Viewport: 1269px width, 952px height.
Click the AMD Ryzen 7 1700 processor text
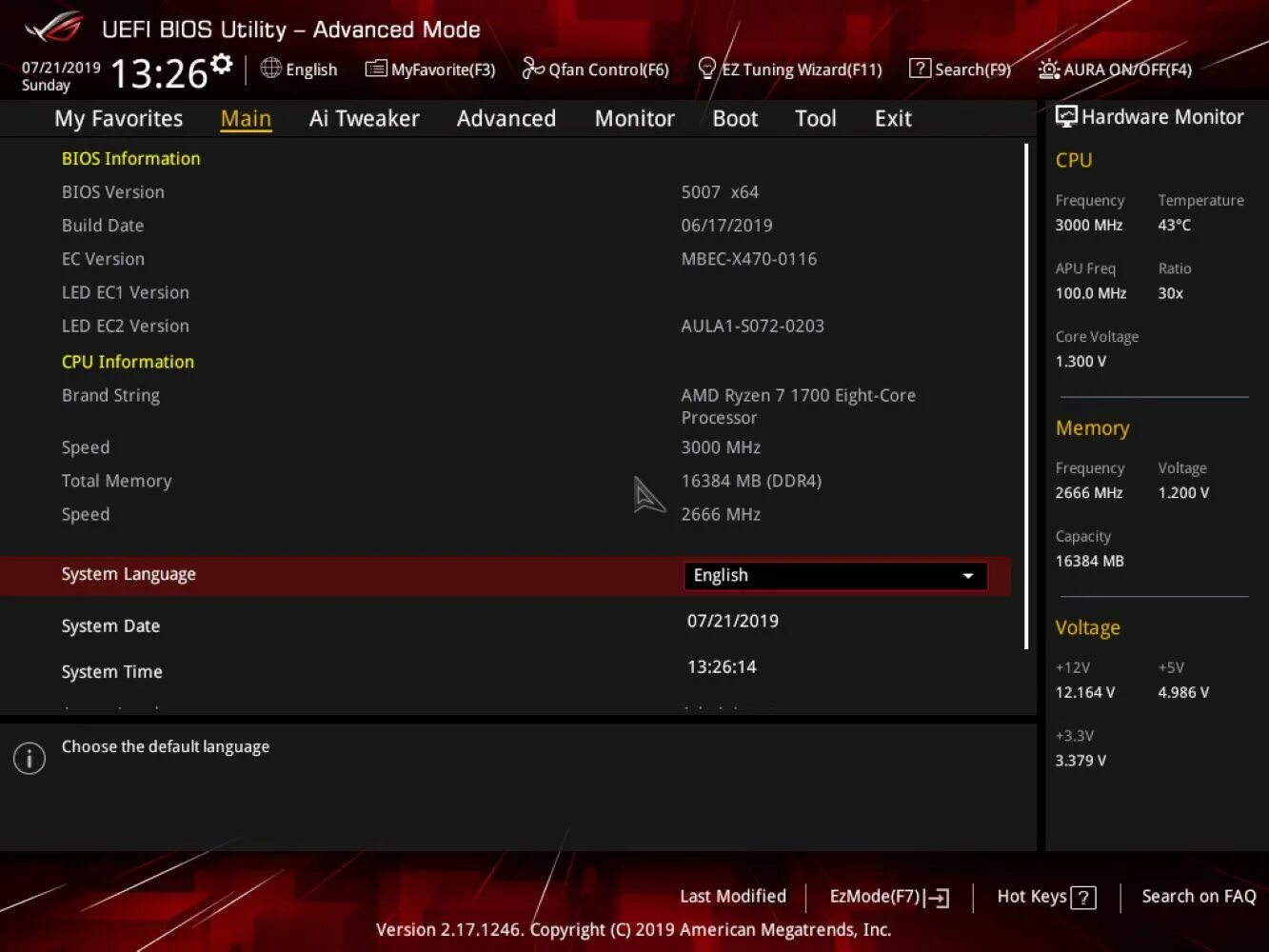[799, 407]
